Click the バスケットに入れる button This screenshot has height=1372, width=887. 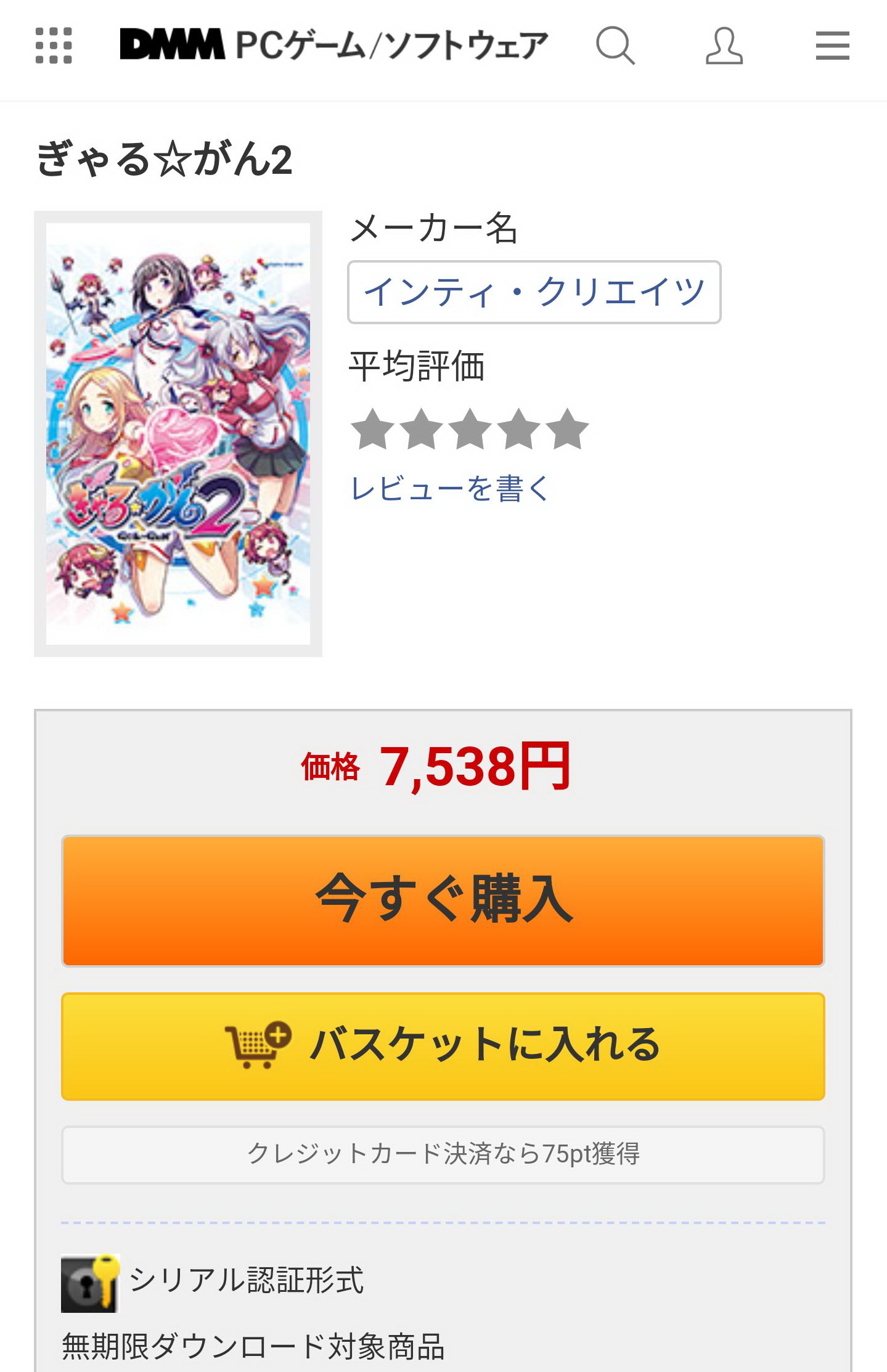pos(443,1046)
